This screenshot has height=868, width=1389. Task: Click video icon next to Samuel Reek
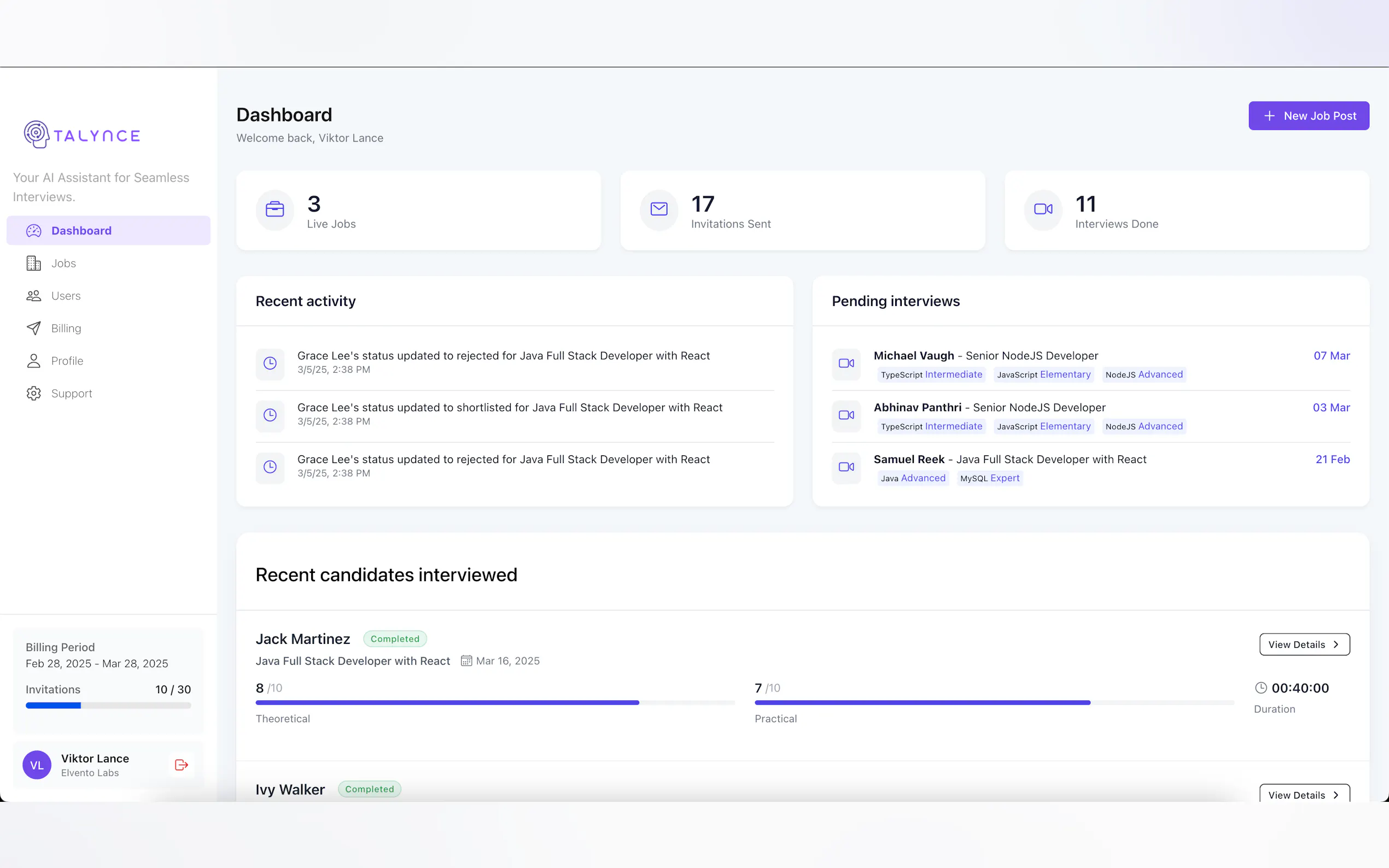click(x=846, y=467)
